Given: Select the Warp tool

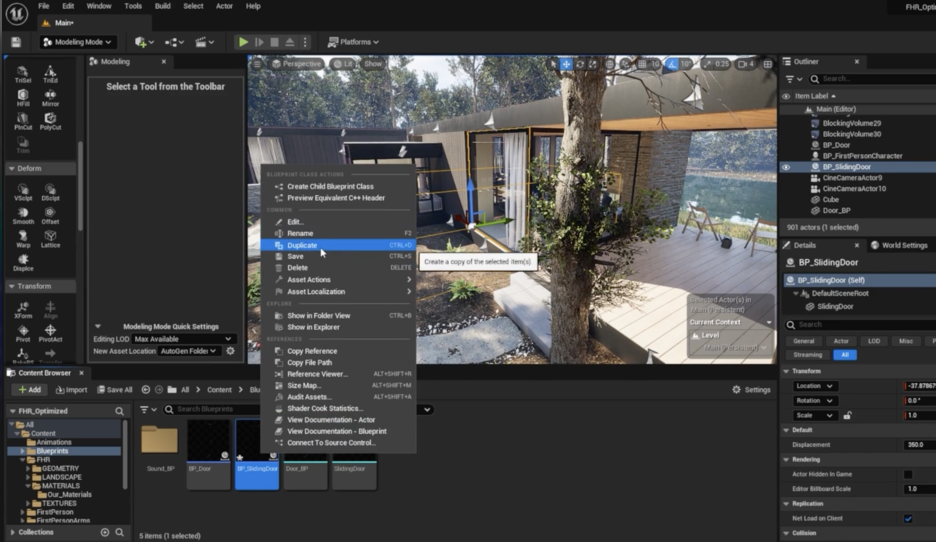Looking at the screenshot, I should point(23,239).
